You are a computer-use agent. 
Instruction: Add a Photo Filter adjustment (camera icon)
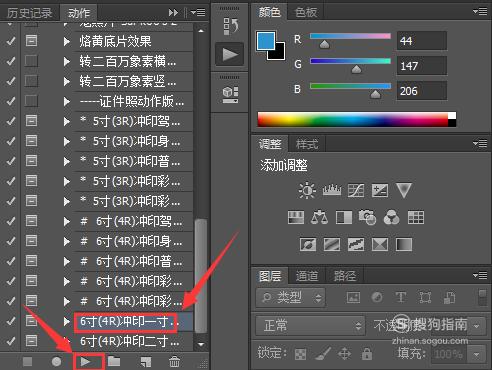point(367,217)
